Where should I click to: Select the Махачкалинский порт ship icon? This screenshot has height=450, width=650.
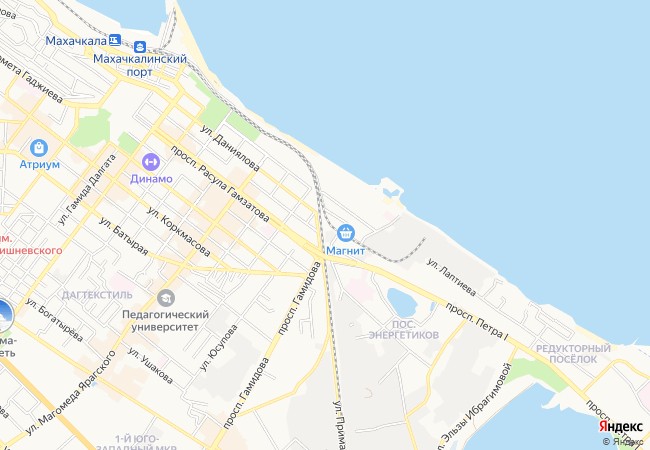coord(140,46)
